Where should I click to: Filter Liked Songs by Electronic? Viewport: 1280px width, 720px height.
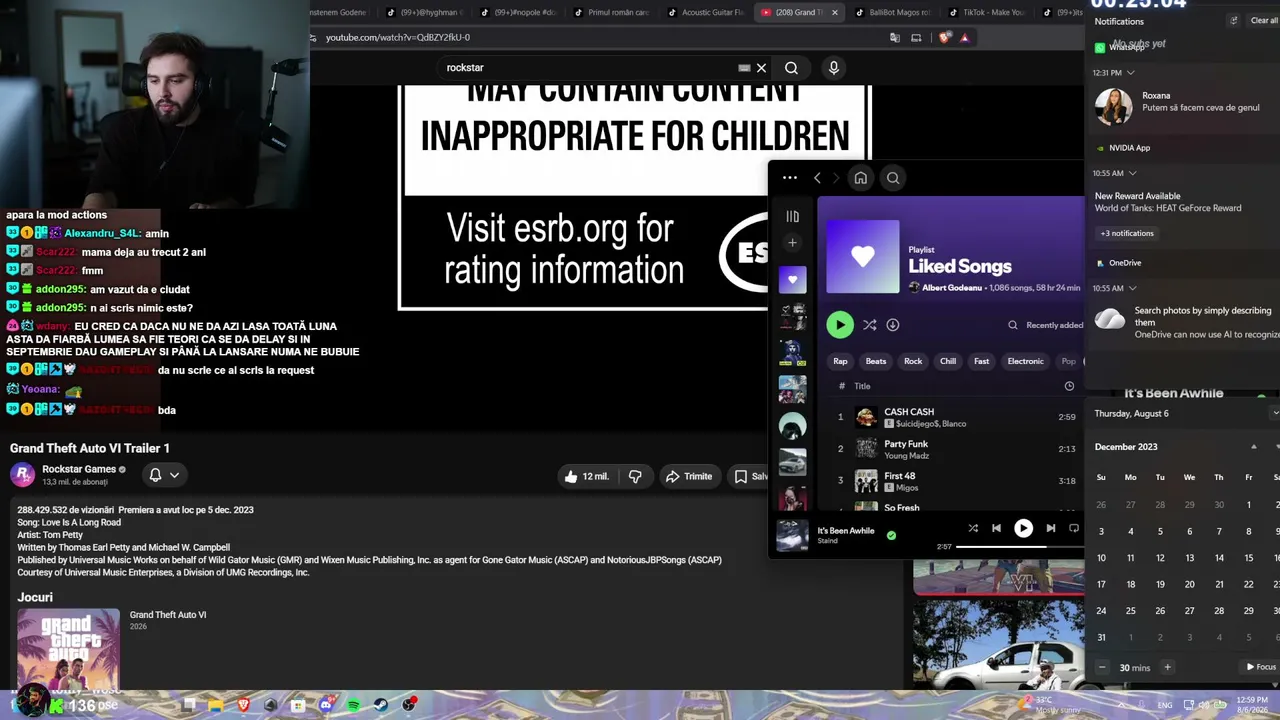(1025, 361)
